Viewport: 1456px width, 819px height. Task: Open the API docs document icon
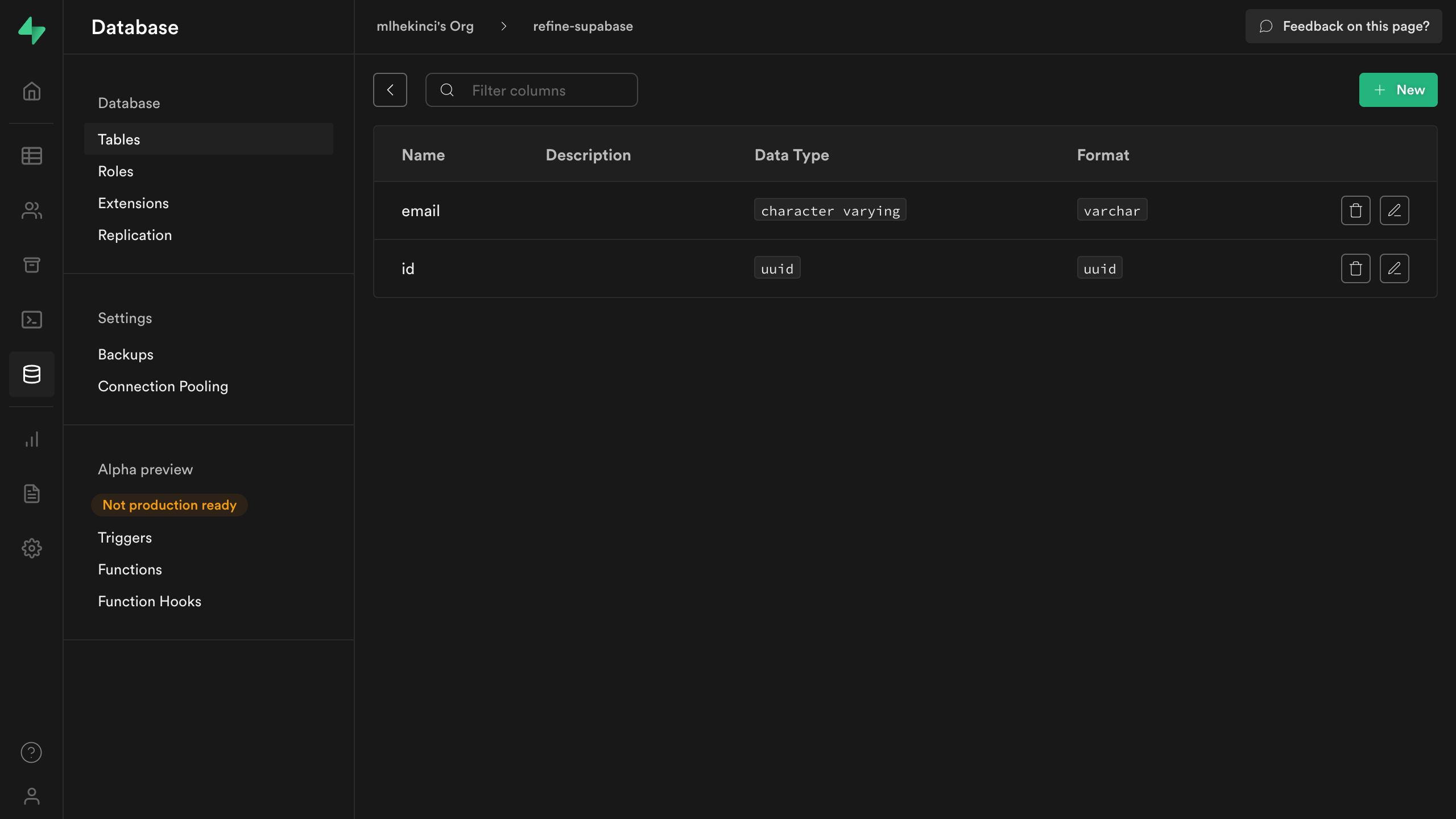(31, 494)
